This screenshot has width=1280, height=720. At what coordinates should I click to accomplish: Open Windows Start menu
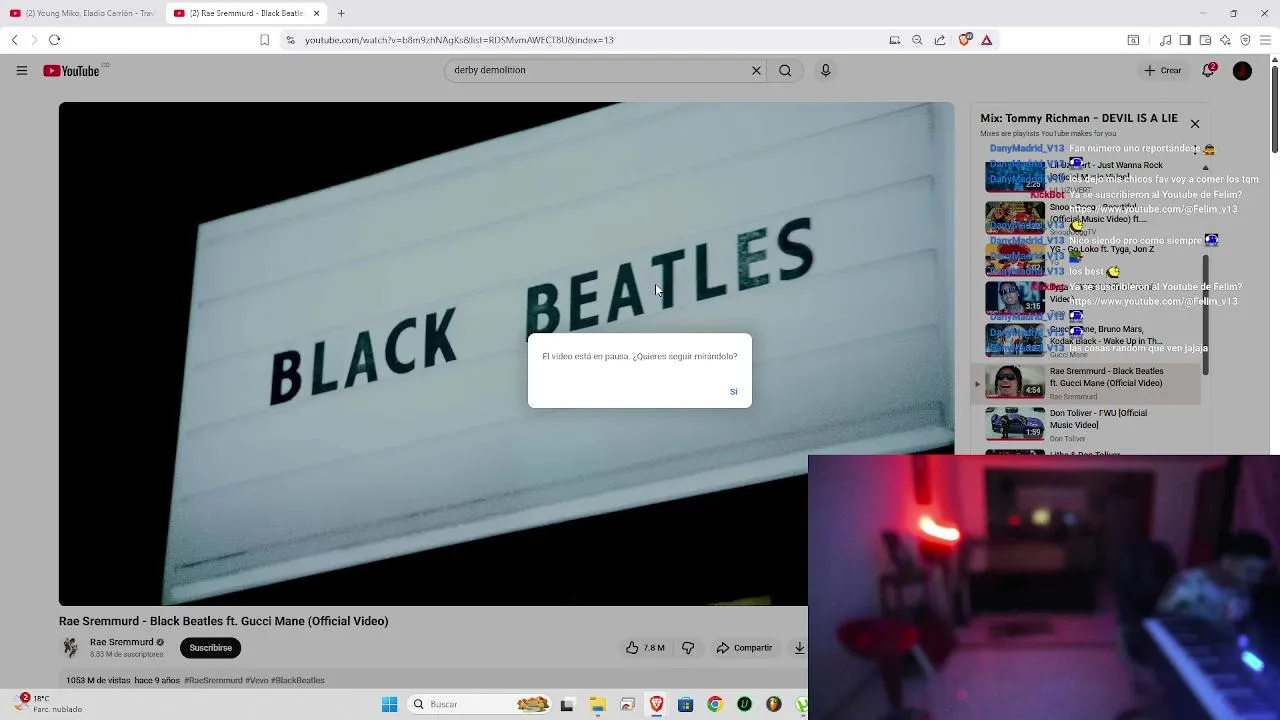[389, 704]
